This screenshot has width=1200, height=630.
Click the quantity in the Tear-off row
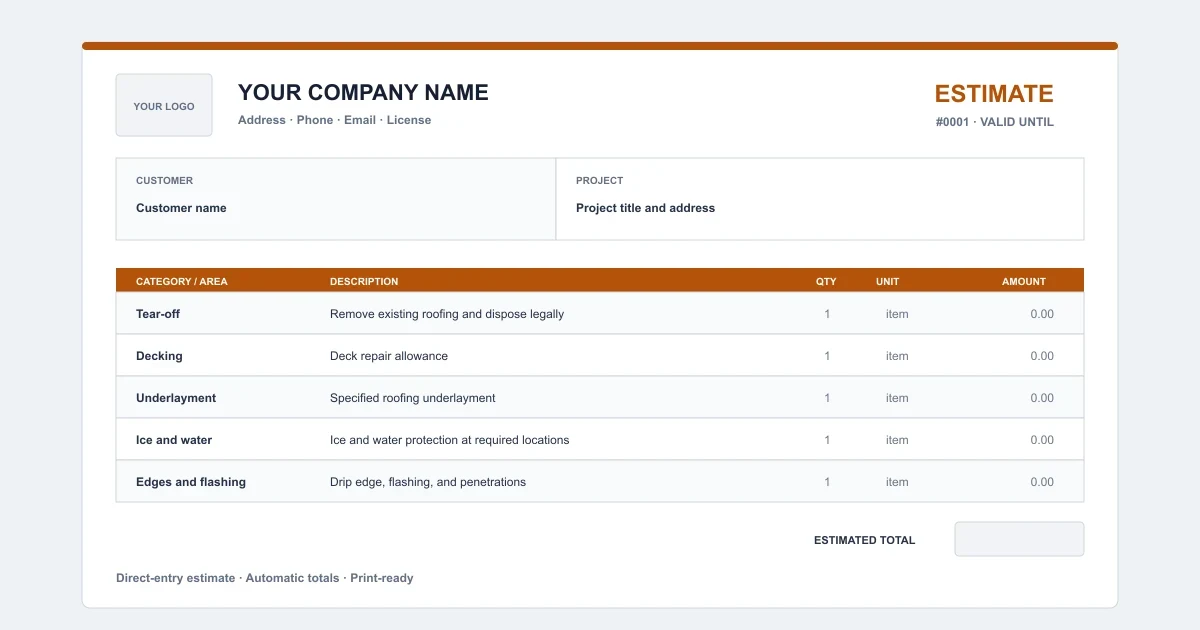pos(827,314)
